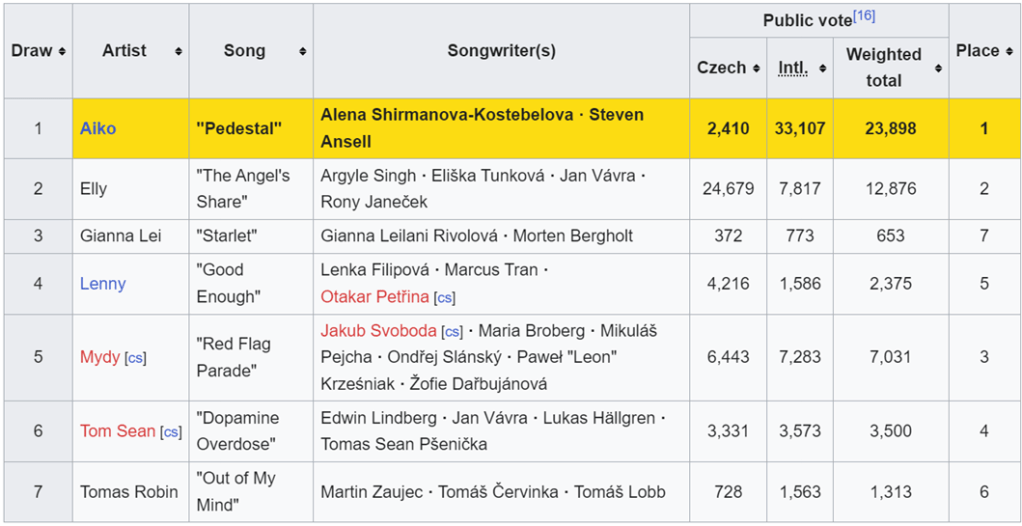Open reference [16] next to Public vote

(865, 15)
